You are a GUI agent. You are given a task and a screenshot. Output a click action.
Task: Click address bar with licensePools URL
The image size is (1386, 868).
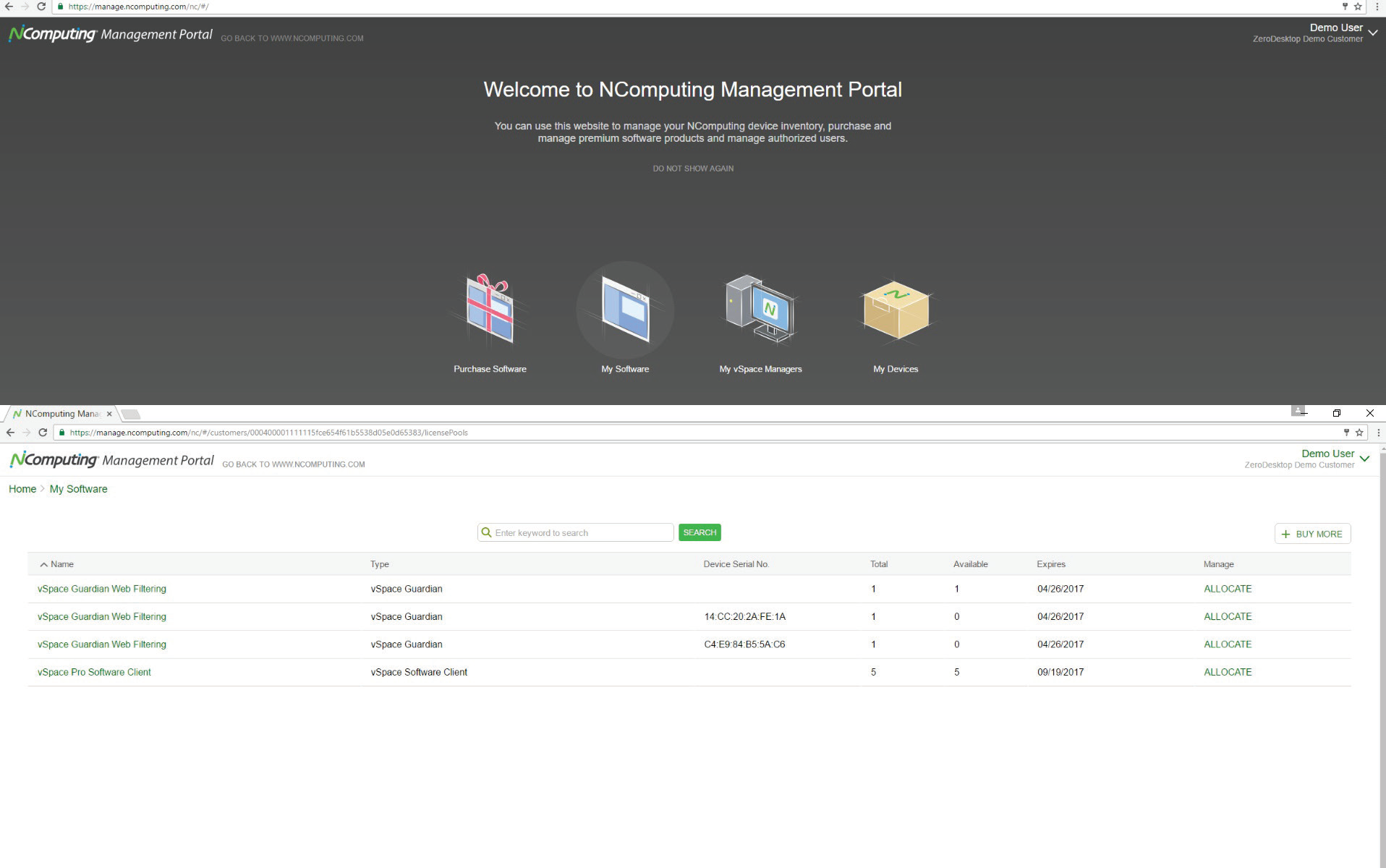(x=694, y=433)
